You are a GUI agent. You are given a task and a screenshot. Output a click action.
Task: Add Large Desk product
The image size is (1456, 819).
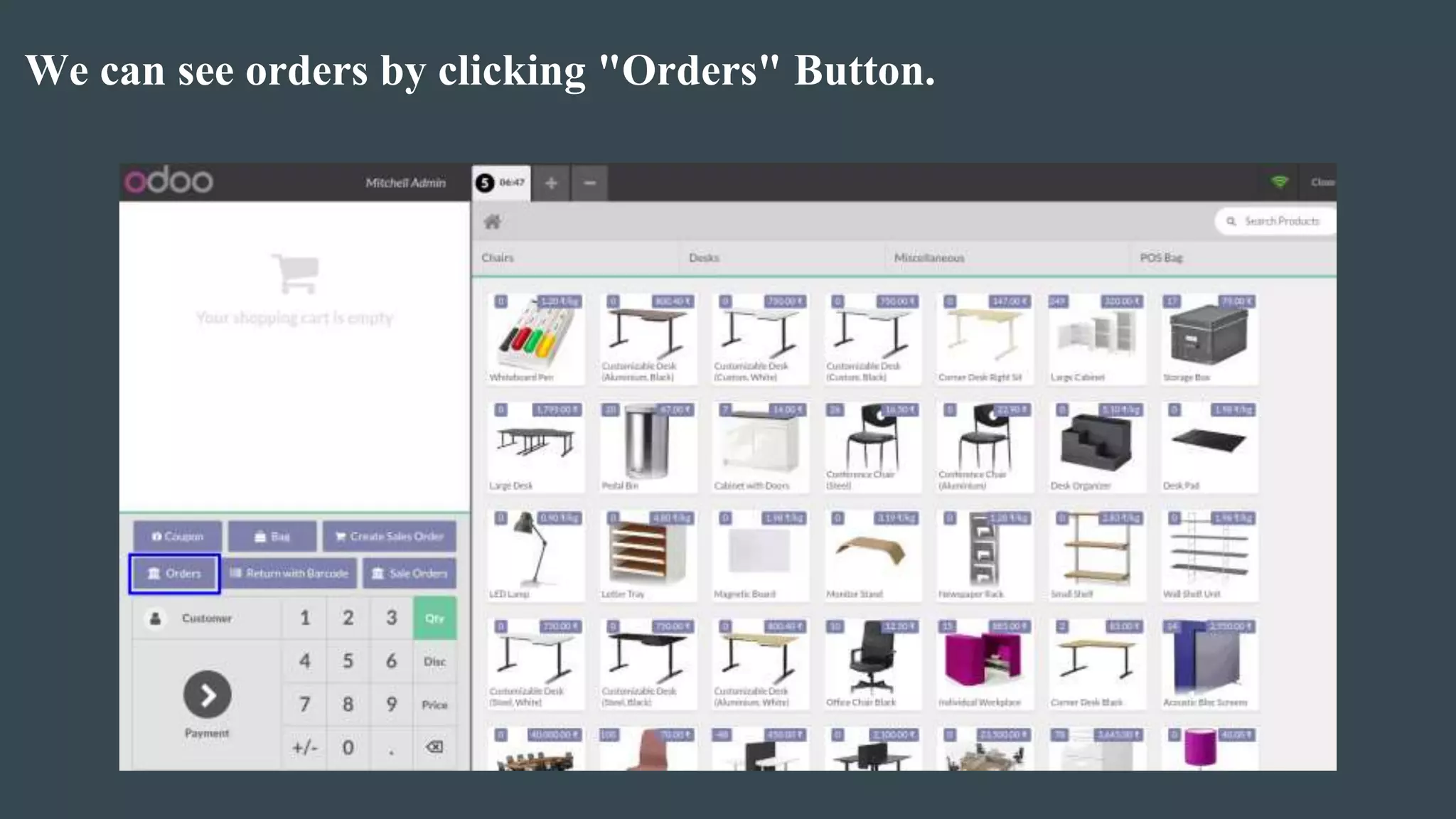tap(536, 446)
